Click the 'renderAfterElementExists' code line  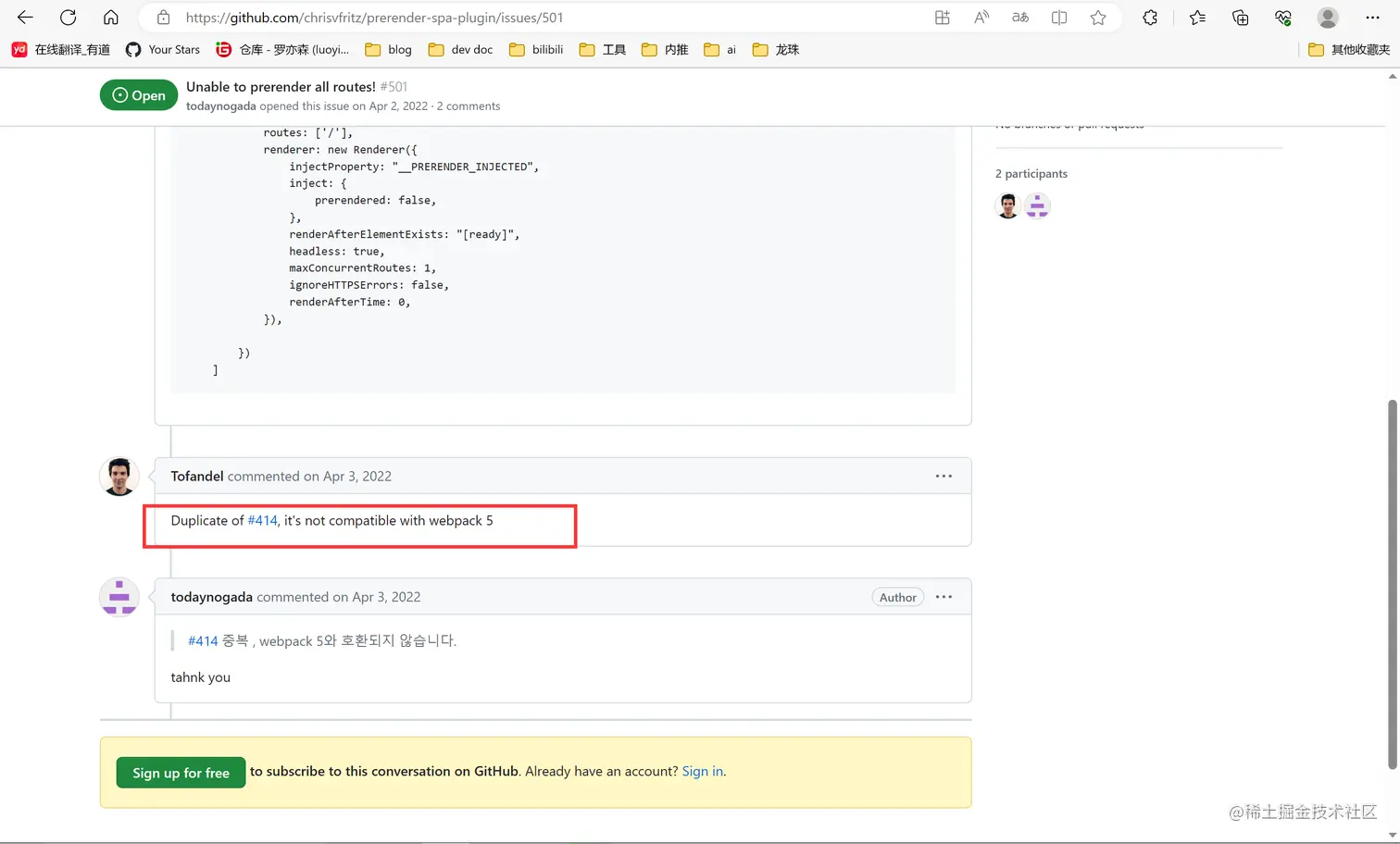404,235
